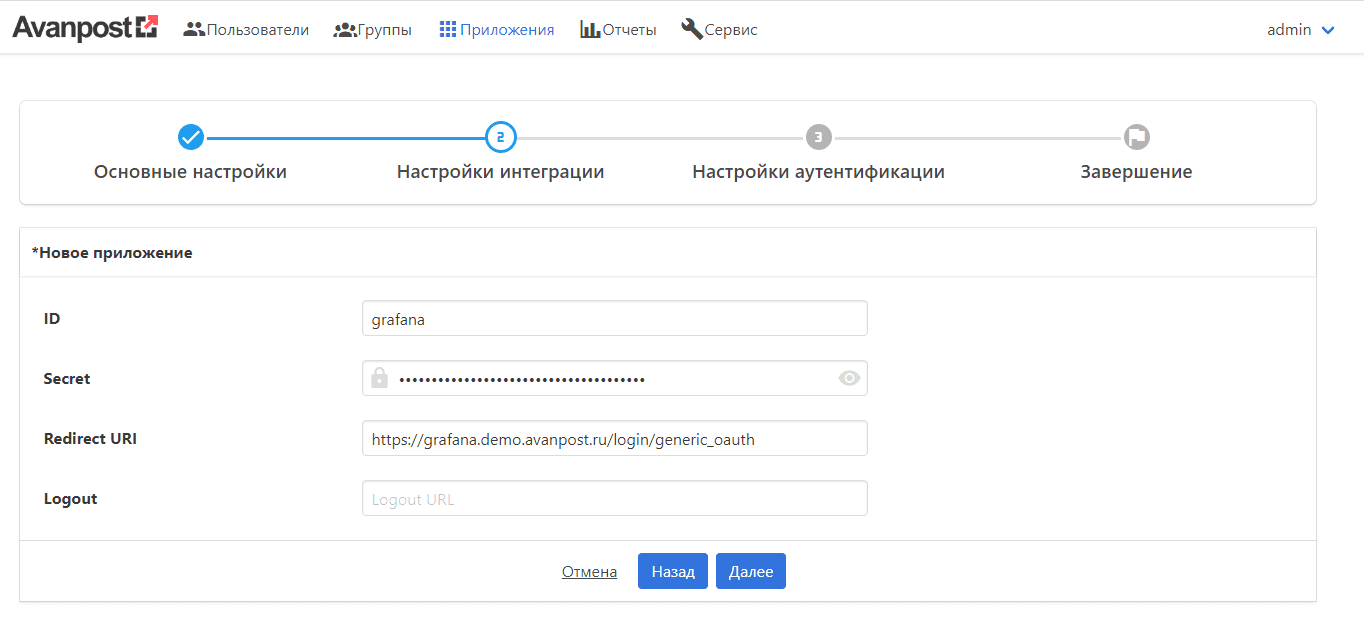Click the Users people icon
The width and height of the screenshot is (1364, 629).
tap(194, 30)
